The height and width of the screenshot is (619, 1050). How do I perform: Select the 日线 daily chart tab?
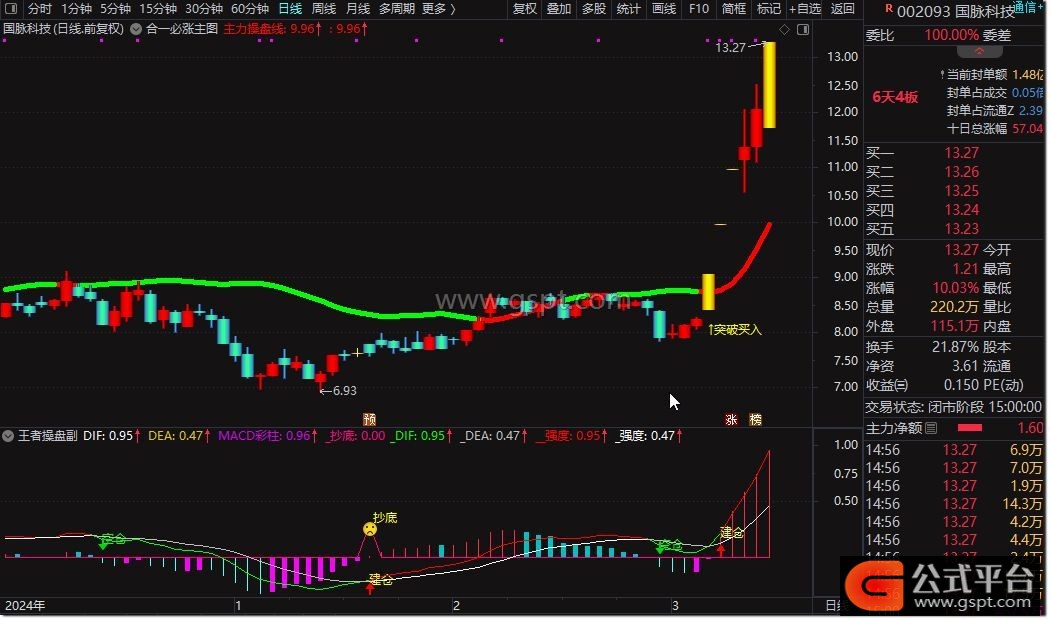[x=290, y=9]
